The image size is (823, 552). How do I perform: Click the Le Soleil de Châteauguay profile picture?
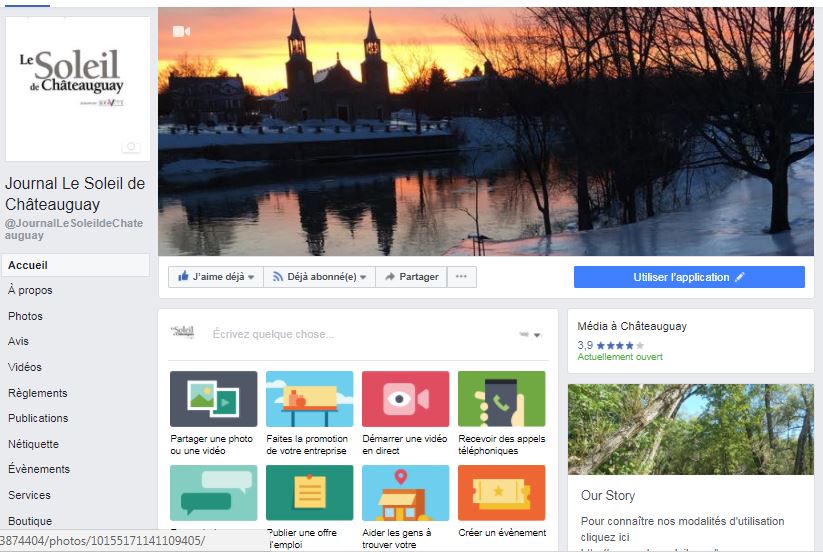click(78, 89)
